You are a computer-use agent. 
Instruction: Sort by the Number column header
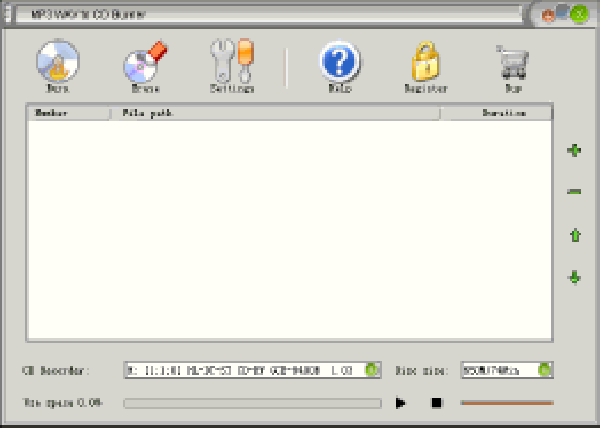click(69, 113)
